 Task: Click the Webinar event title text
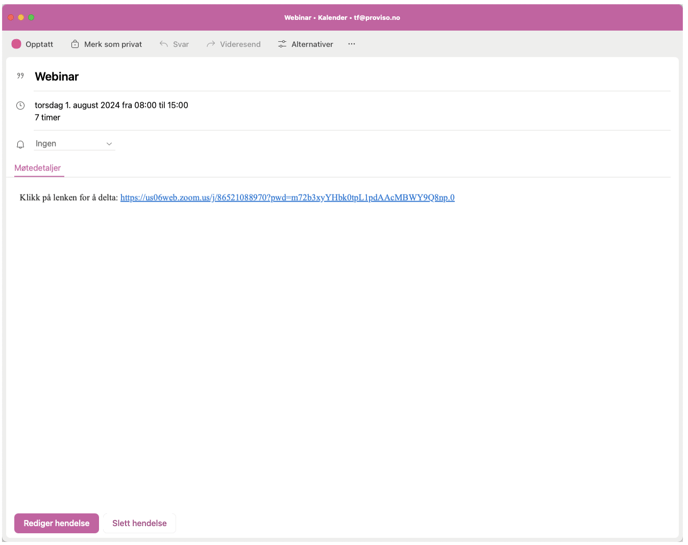pos(57,76)
